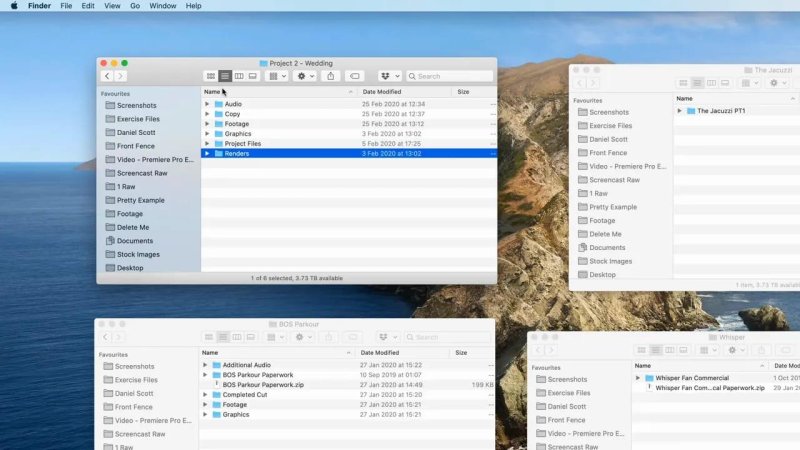Switch Wedding window to gallery view
Image resolution: width=800 pixels, height=450 pixels.
tap(253, 76)
